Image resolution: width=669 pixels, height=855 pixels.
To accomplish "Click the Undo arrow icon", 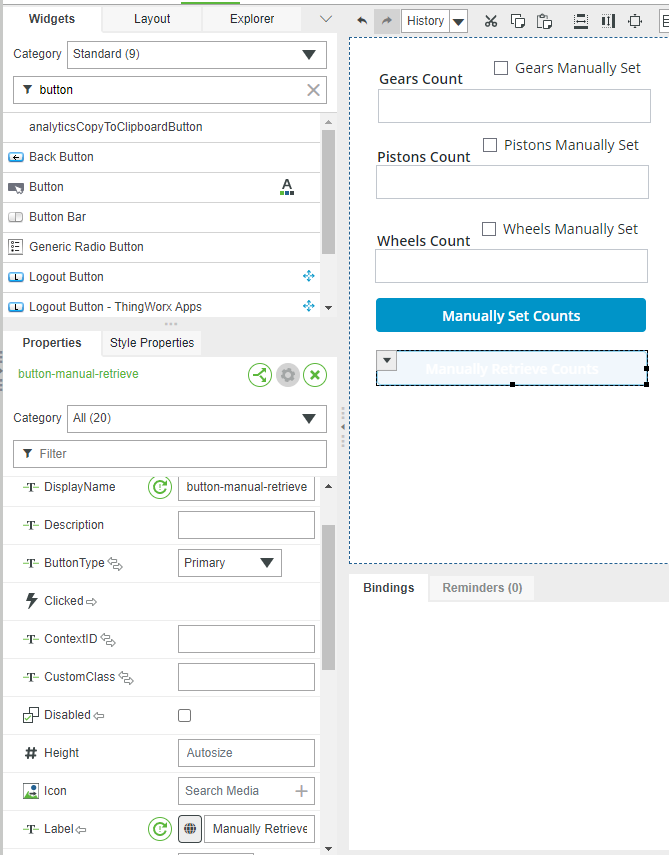I will (360, 20).
